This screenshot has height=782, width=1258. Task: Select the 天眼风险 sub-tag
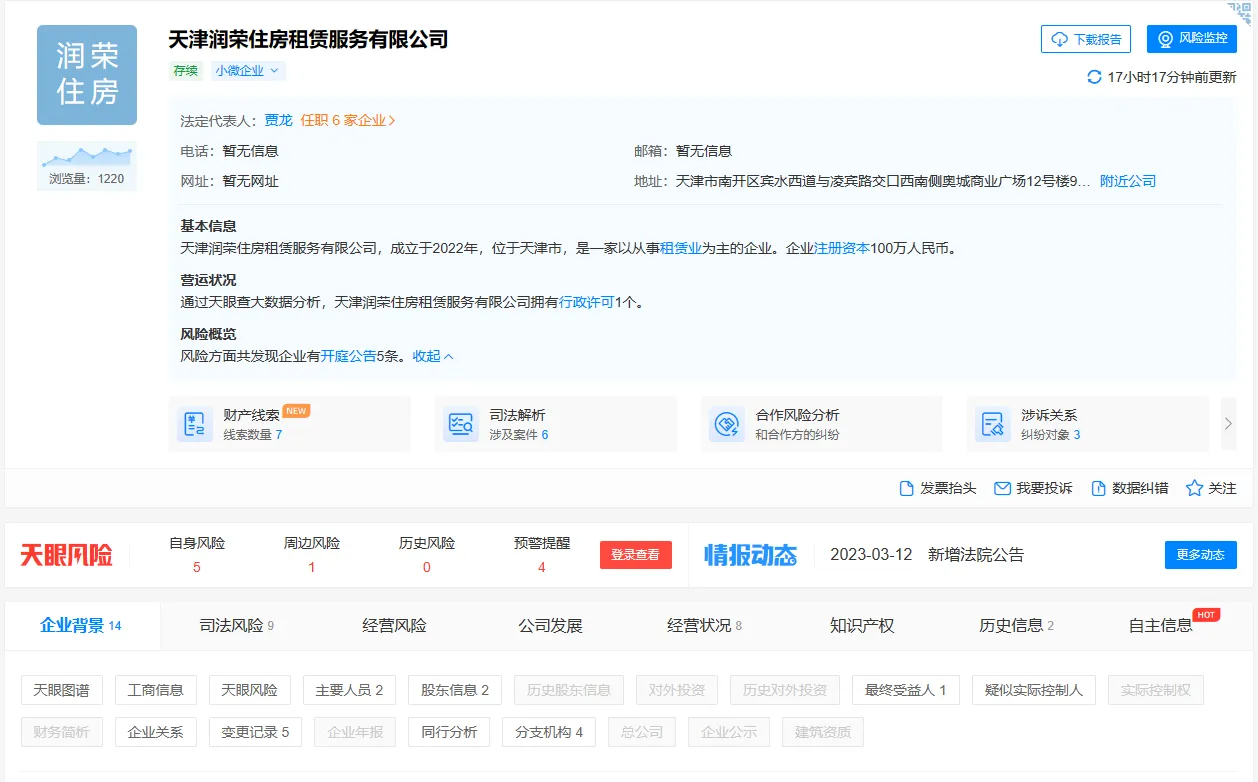point(250,690)
